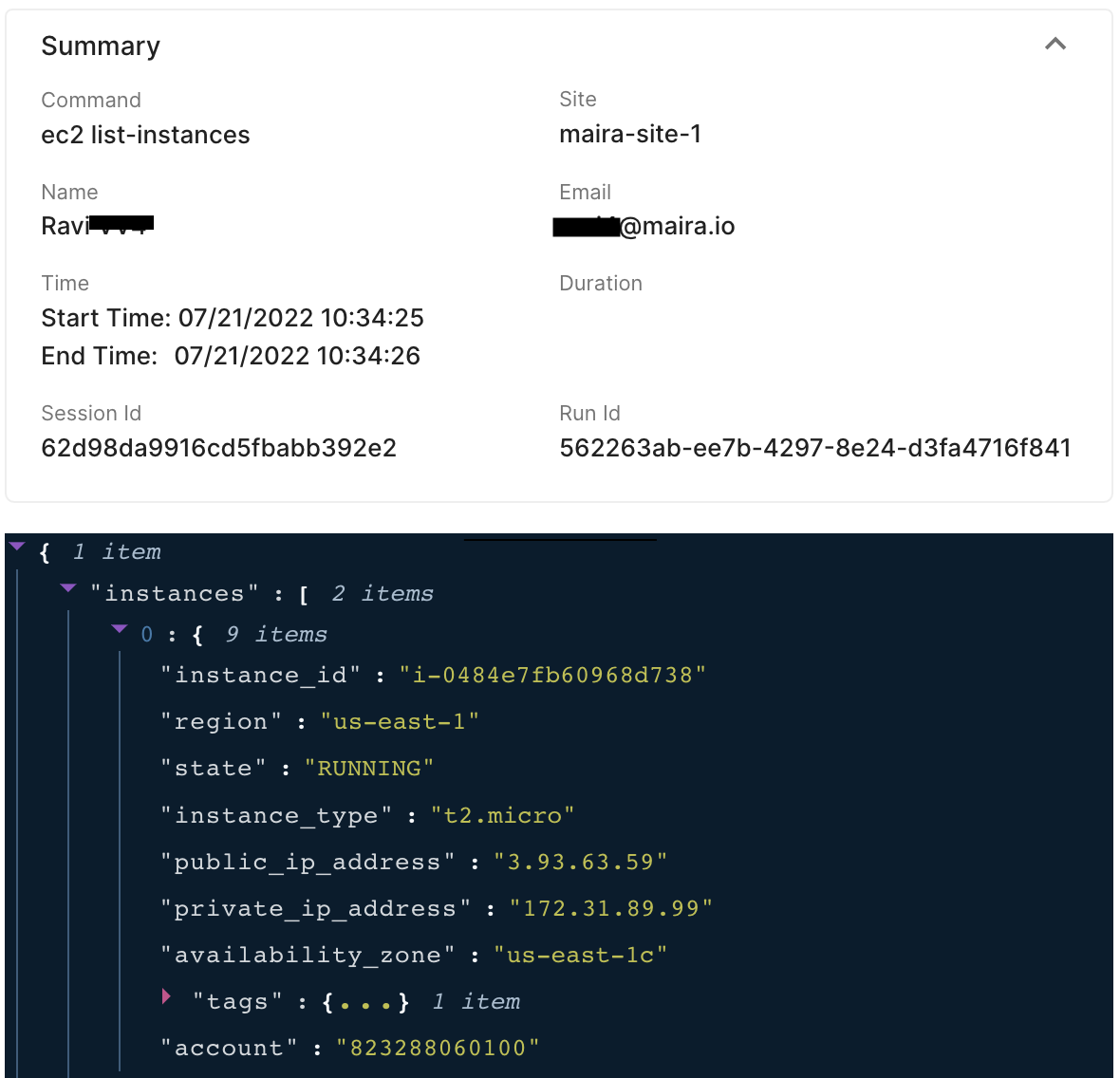Open the maira-site-1 site name
The height and width of the screenshot is (1078, 1120).
[629, 134]
